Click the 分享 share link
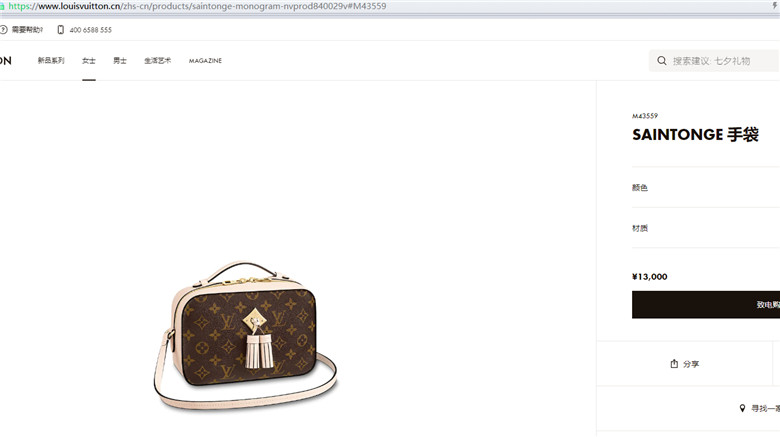The image size is (780, 437). pos(691,364)
